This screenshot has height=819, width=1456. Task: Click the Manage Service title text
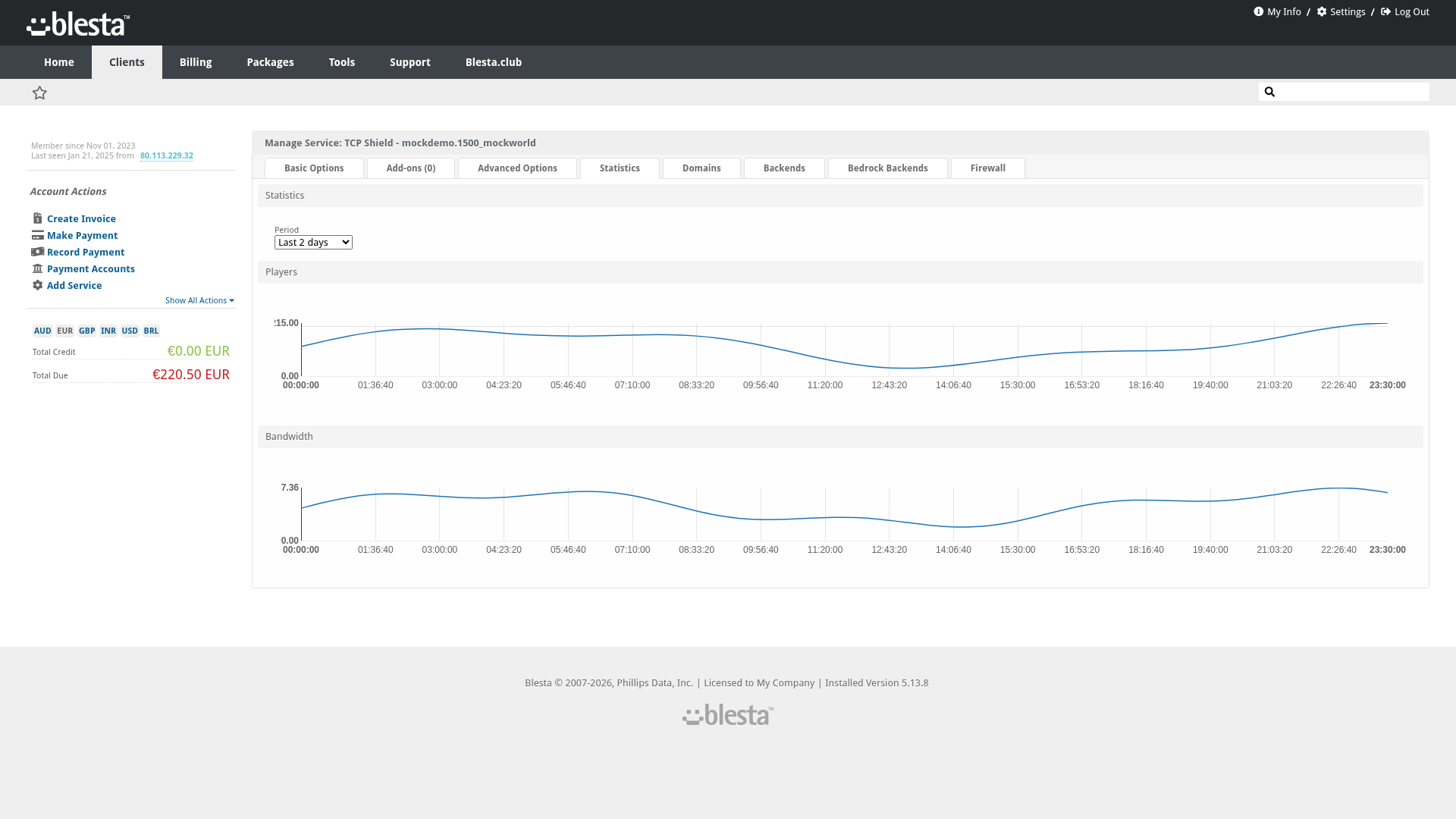(x=400, y=143)
